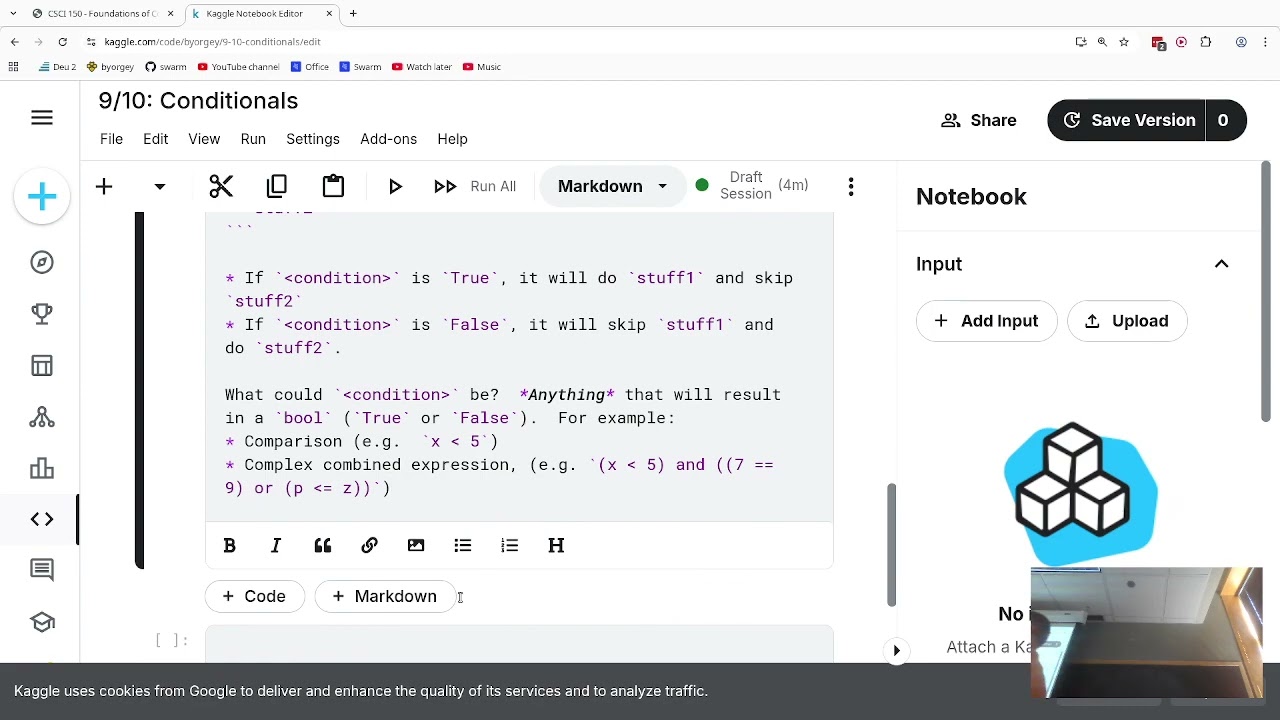Paste cell with clipboard icon
The image size is (1280, 720).
click(x=333, y=186)
